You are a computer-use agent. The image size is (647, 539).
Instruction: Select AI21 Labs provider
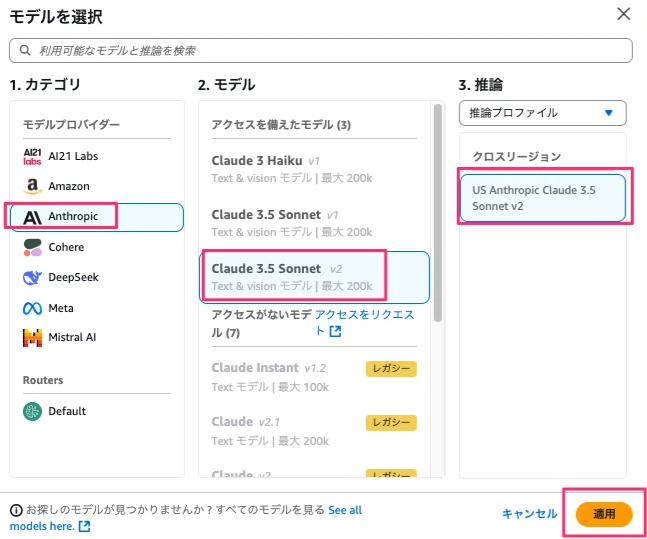click(x=97, y=156)
